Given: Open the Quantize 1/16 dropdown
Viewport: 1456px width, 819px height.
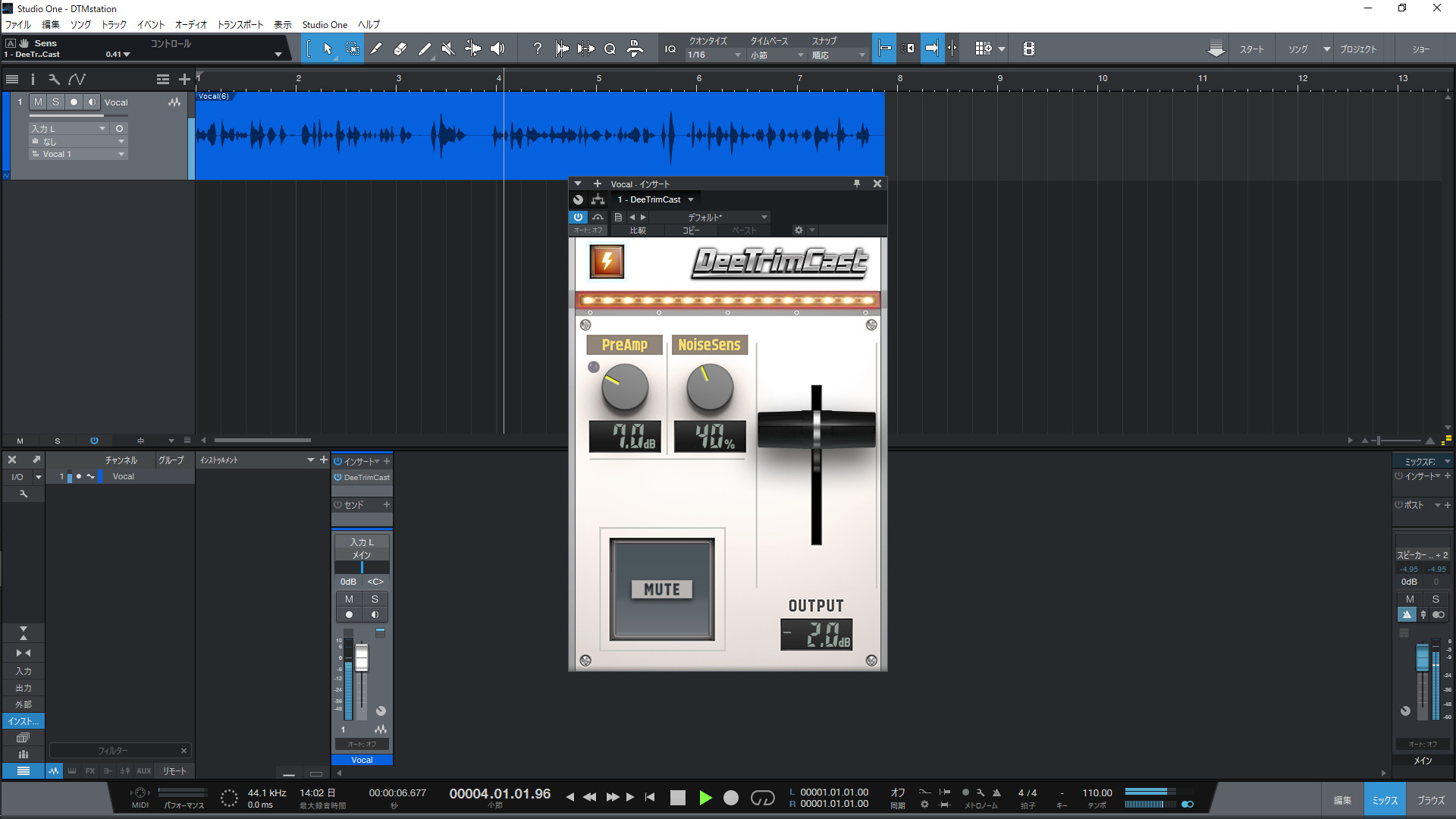Looking at the screenshot, I should click(714, 55).
